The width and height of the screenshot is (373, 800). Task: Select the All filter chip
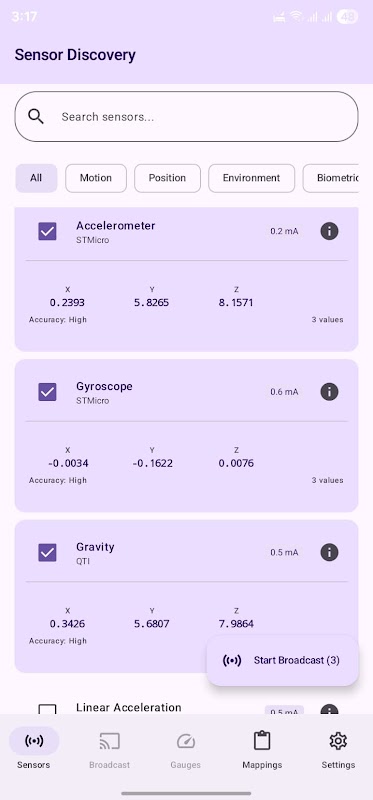click(x=36, y=178)
